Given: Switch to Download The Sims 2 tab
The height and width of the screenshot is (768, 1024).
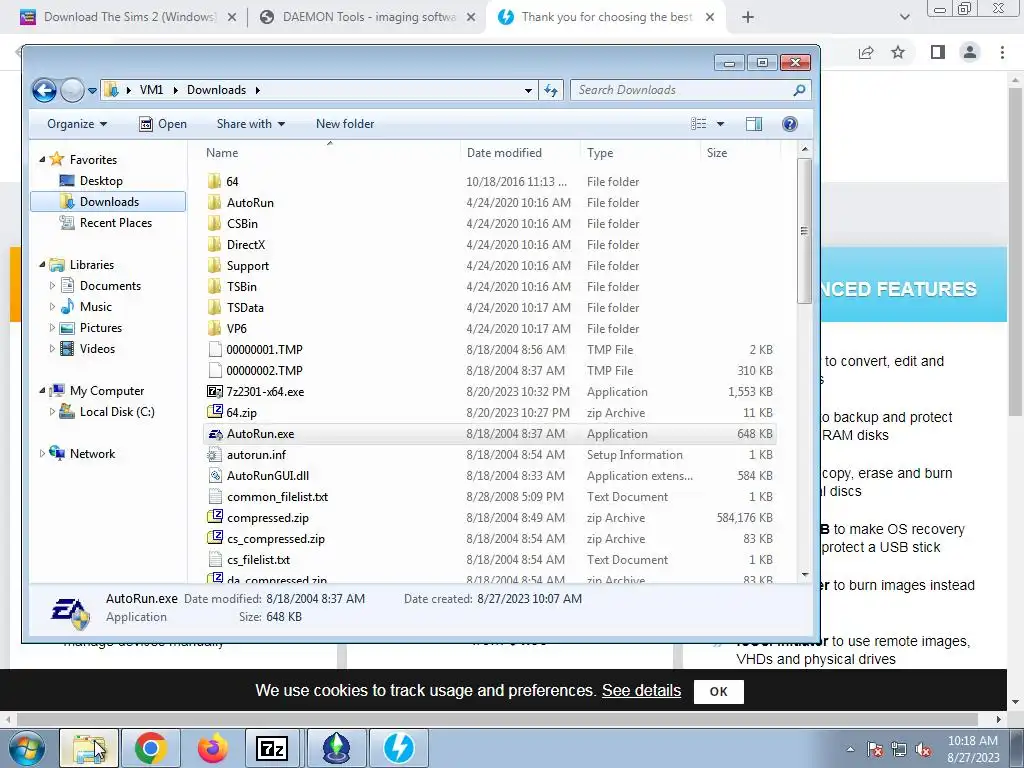Looking at the screenshot, I should click(129, 17).
